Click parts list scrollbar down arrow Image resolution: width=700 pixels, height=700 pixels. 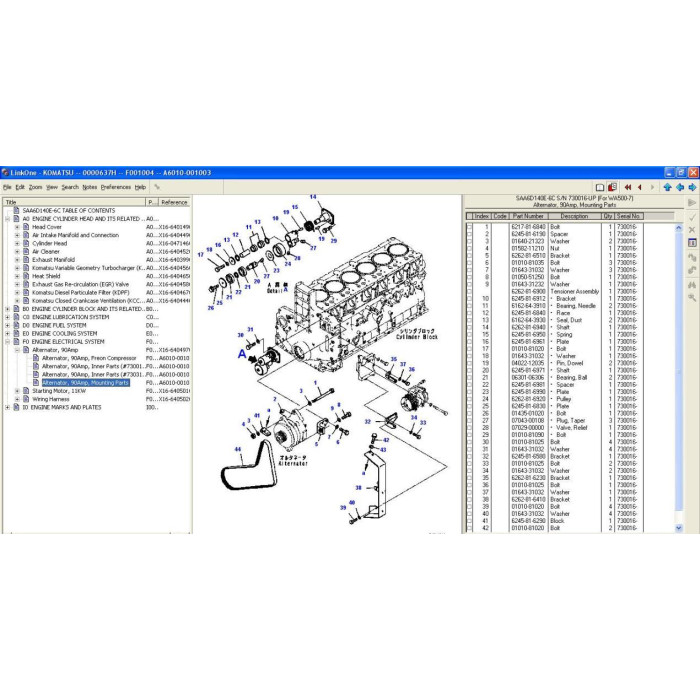coord(679,528)
